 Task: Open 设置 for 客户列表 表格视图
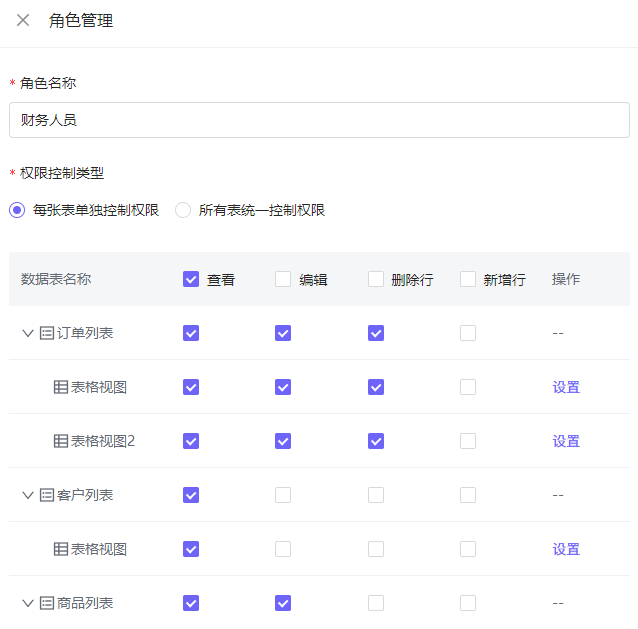566,549
